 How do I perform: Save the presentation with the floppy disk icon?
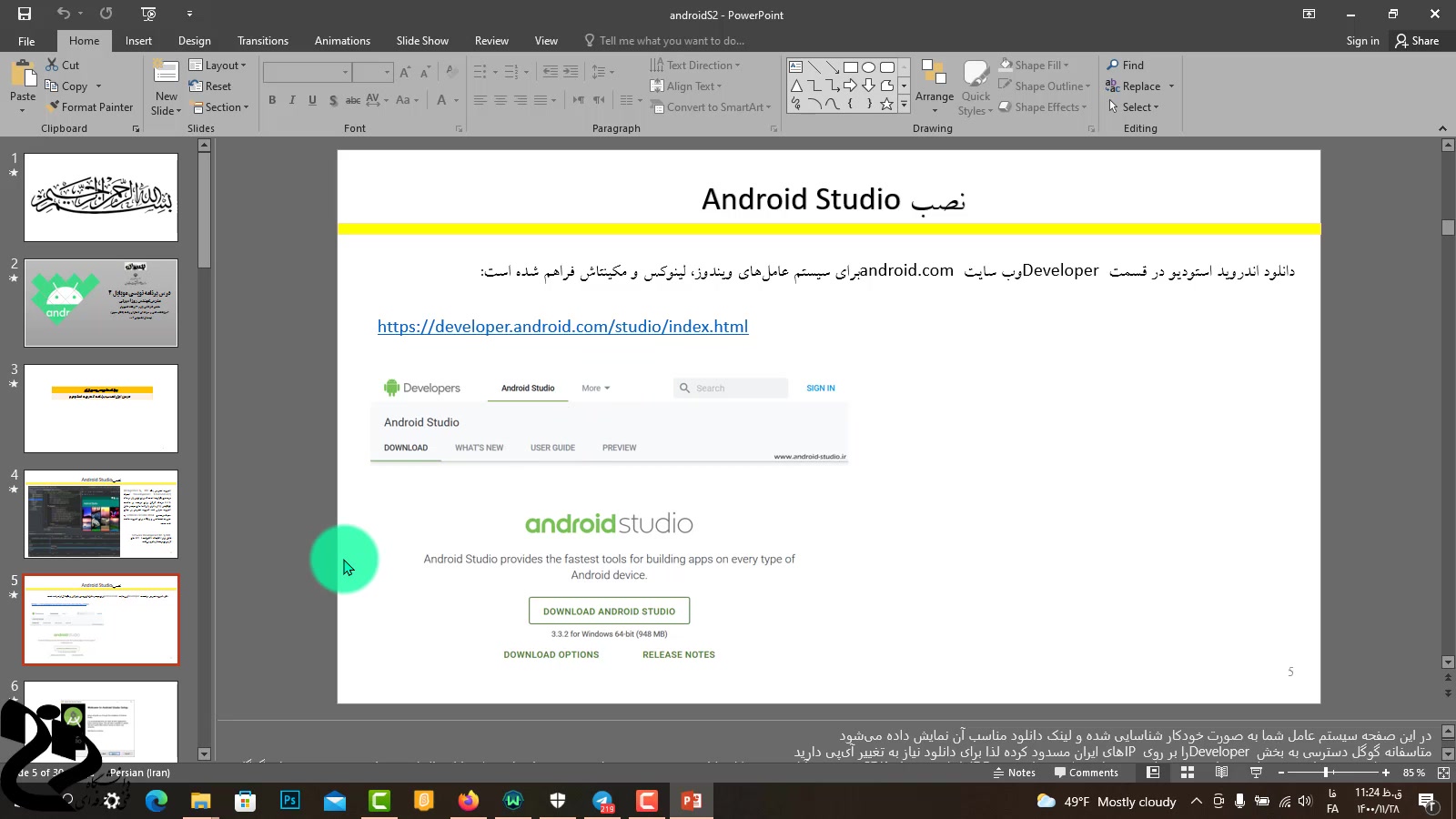click(25, 14)
